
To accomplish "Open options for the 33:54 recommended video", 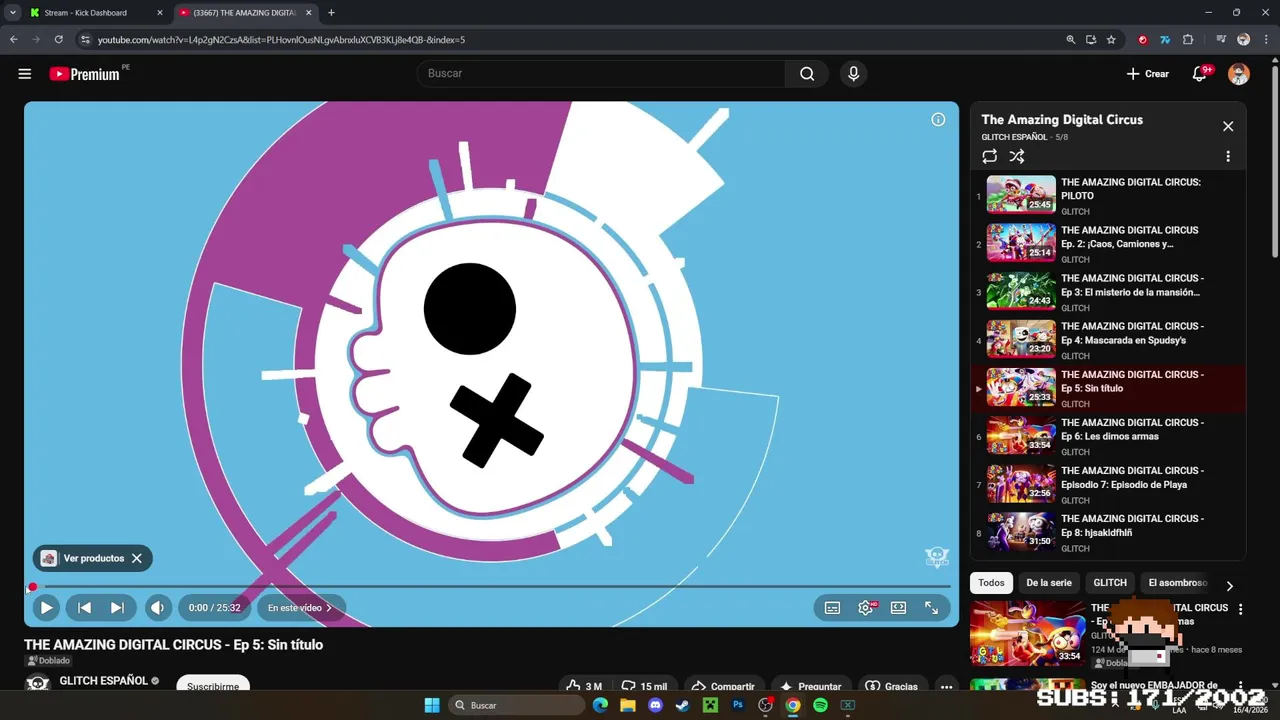I will coord(1240,609).
